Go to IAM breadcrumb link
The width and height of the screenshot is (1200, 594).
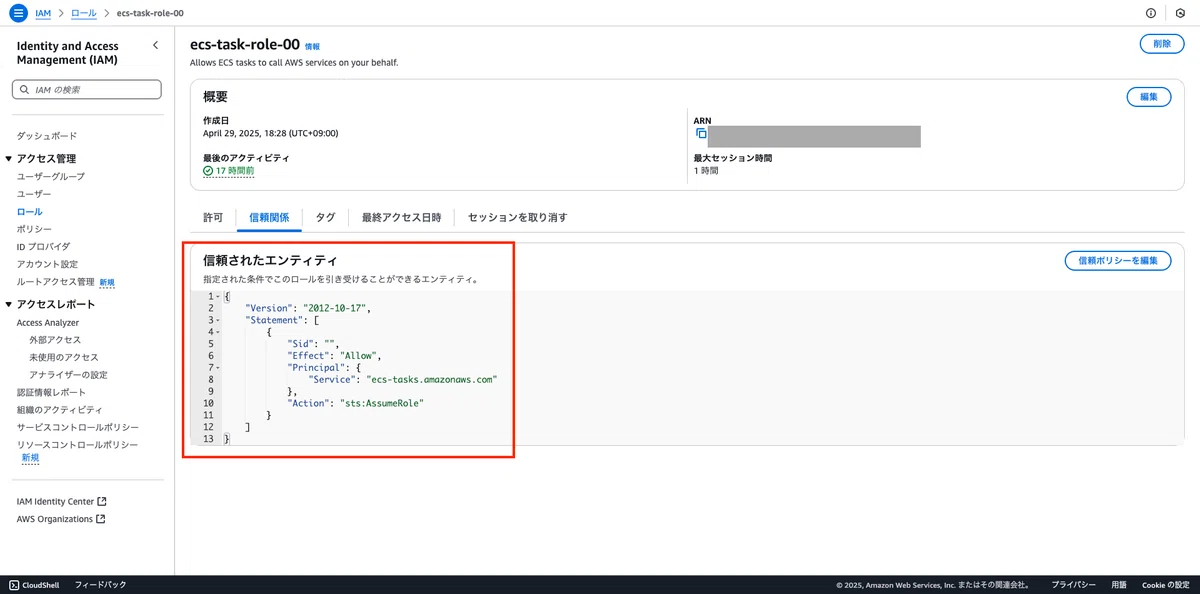[x=43, y=14]
